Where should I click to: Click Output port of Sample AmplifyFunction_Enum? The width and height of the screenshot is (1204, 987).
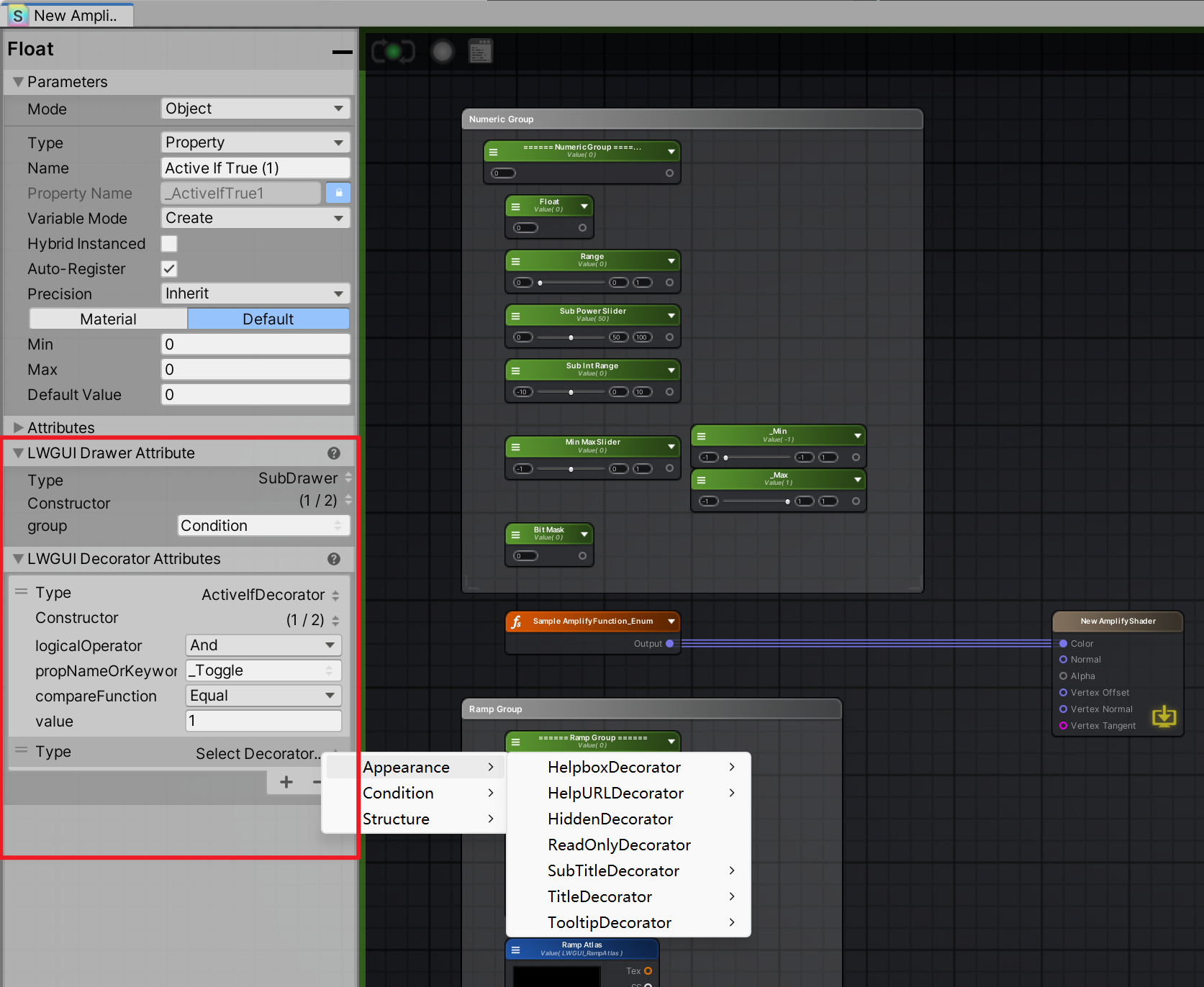(x=670, y=644)
